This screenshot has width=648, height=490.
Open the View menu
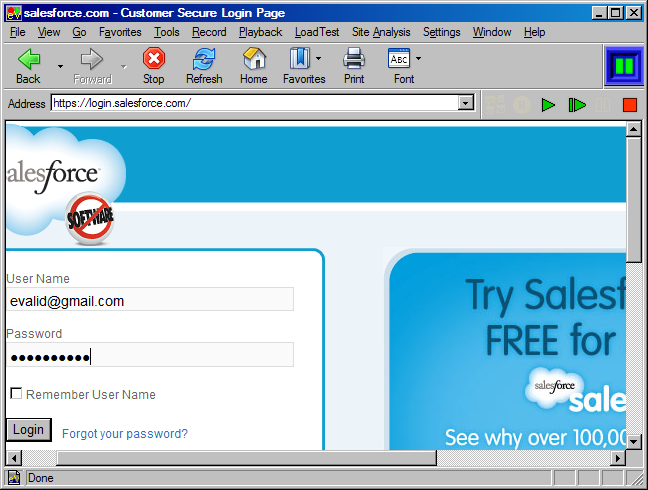(49, 32)
